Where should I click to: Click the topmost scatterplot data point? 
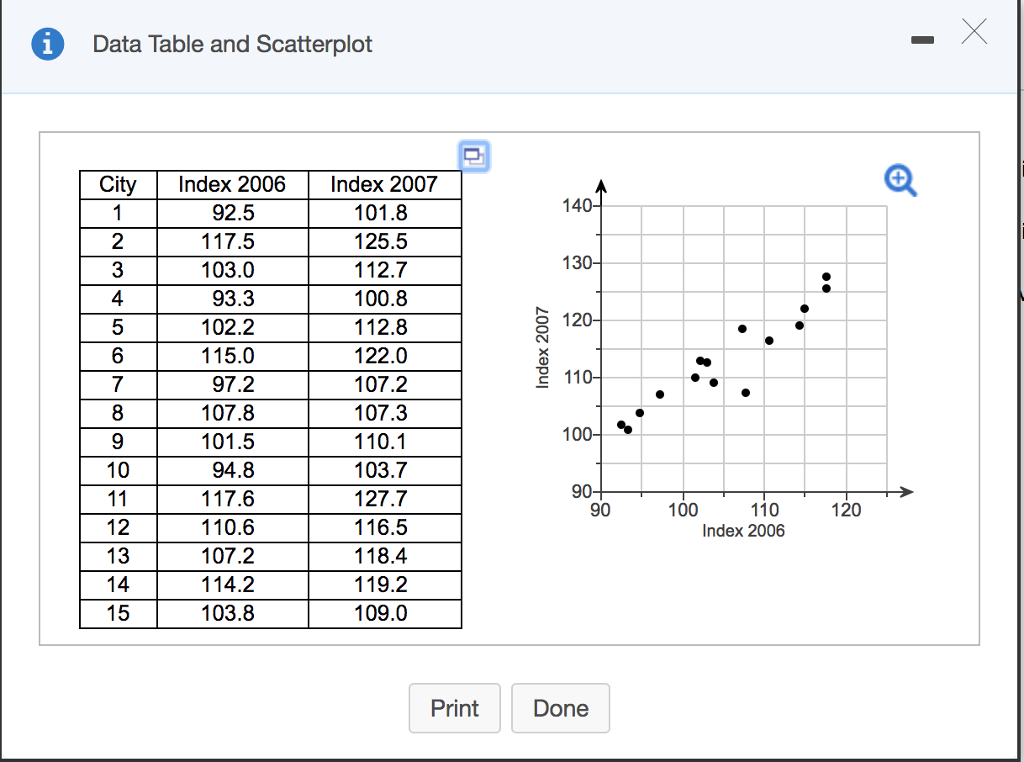click(x=826, y=277)
